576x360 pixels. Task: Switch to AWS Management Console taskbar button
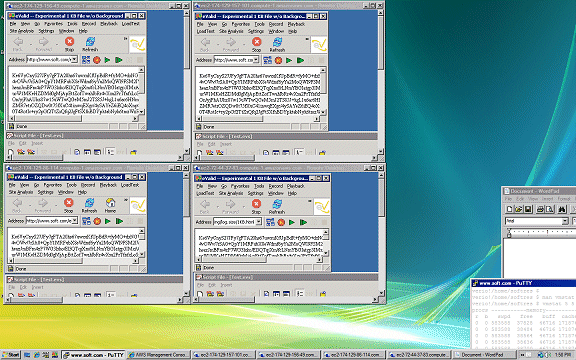pyautogui.click(x=159, y=355)
